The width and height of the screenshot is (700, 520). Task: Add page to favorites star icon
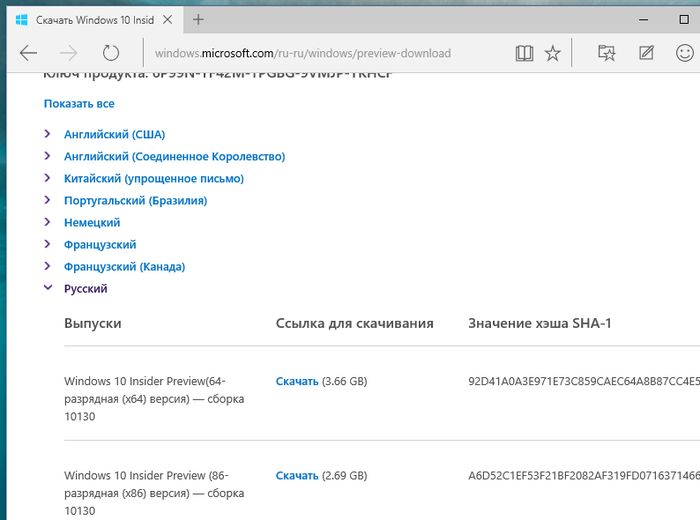(x=553, y=53)
